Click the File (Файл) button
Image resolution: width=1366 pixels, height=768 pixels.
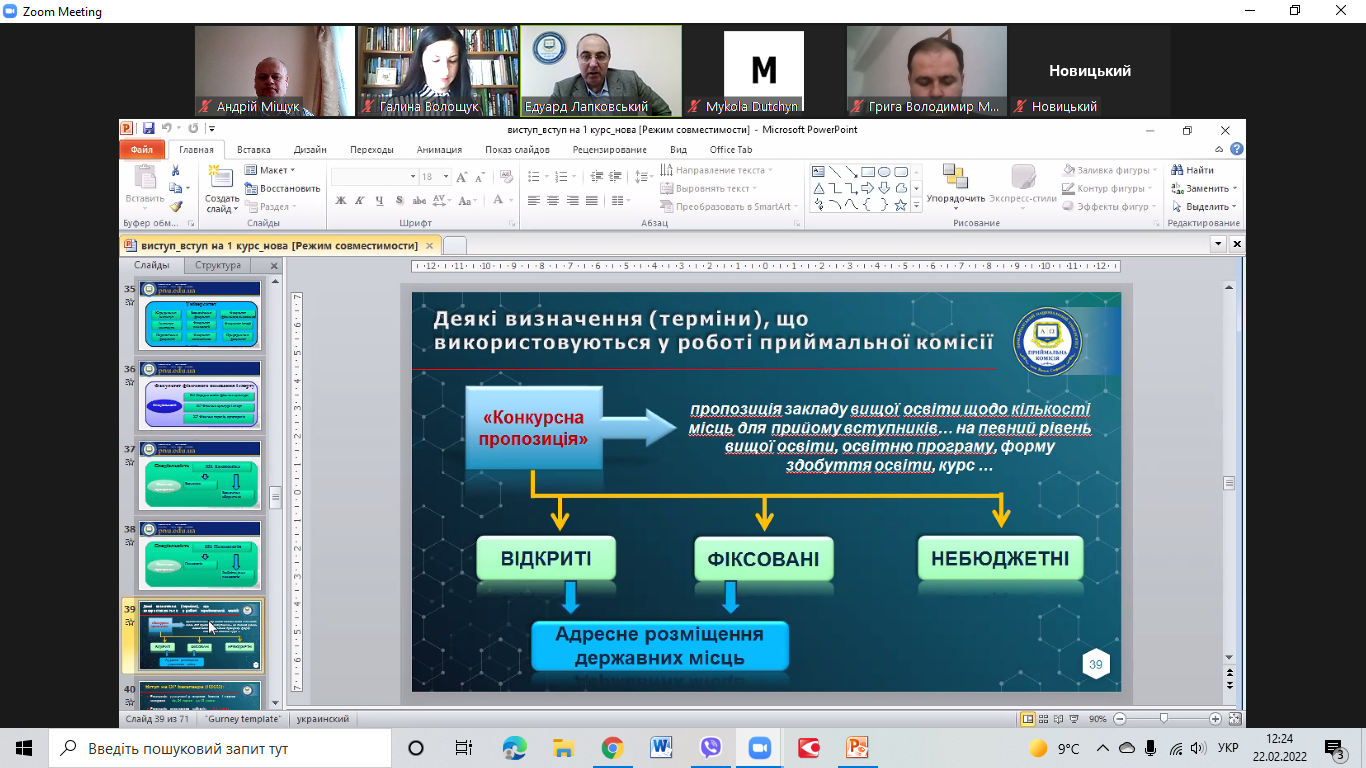click(x=141, y=150)
